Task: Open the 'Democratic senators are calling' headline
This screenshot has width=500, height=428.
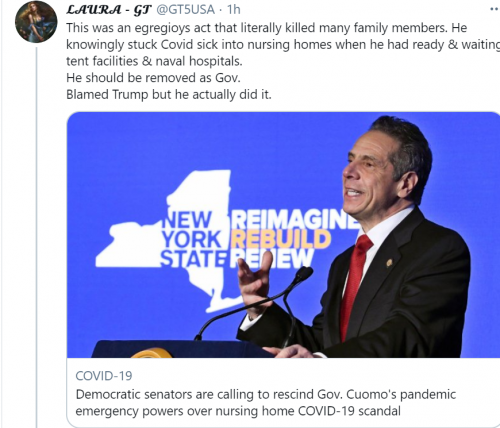Action: click(x=266, y=394)
